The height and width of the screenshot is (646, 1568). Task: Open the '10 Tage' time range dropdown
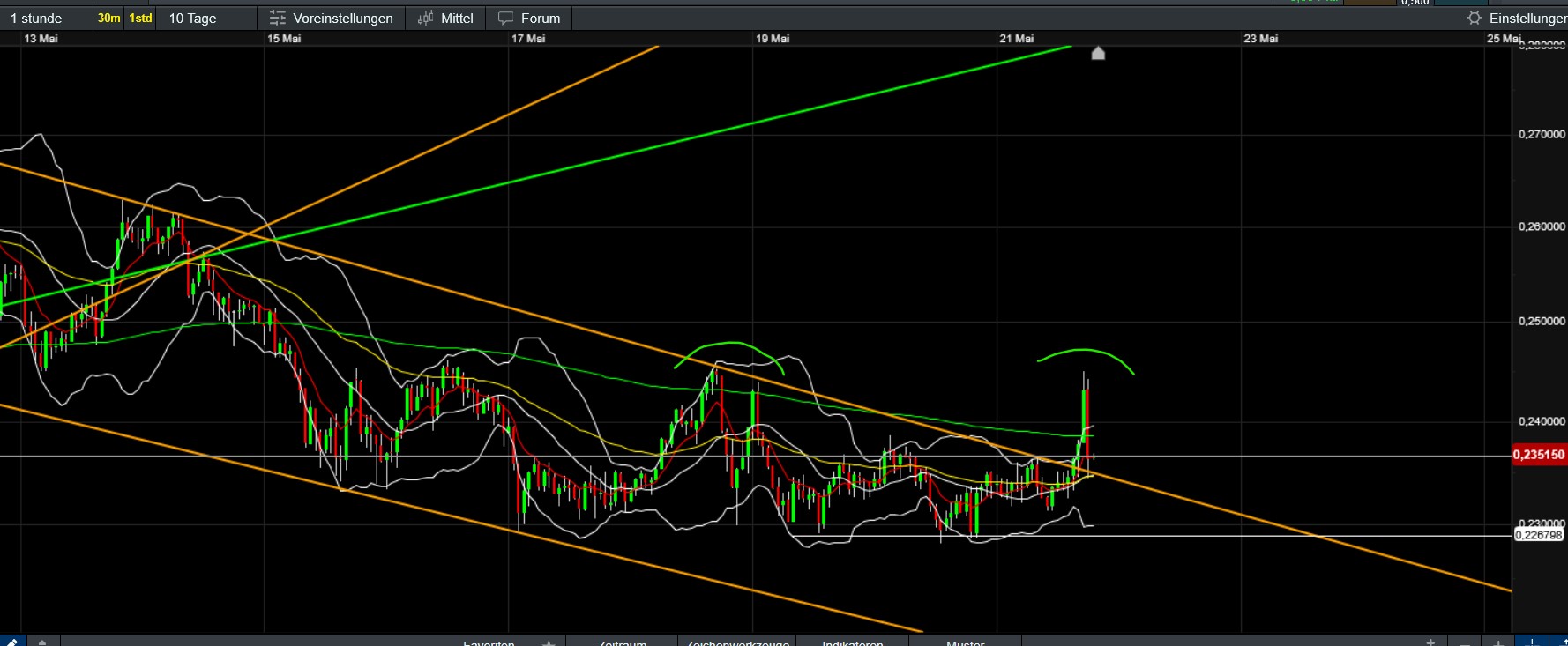tap(205, 18)
